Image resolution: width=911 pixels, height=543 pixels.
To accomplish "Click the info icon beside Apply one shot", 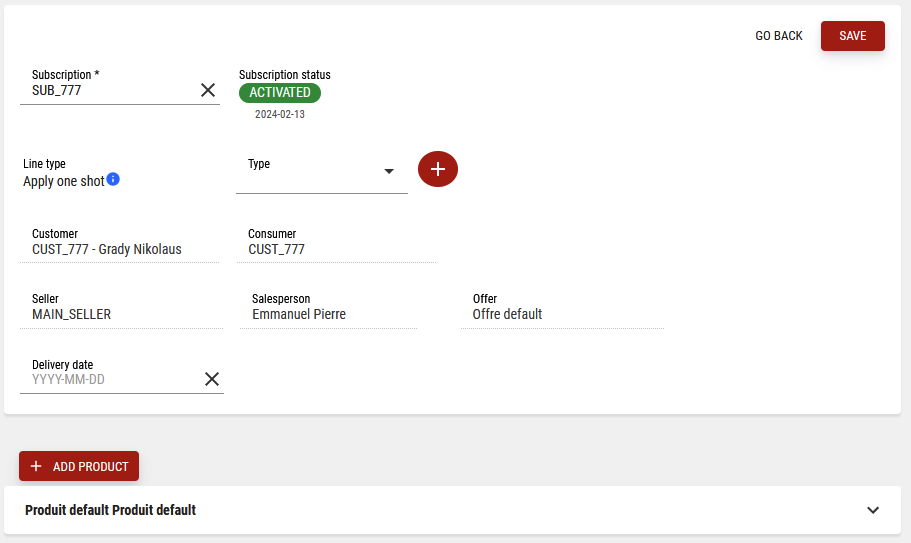I will [113, 180].
